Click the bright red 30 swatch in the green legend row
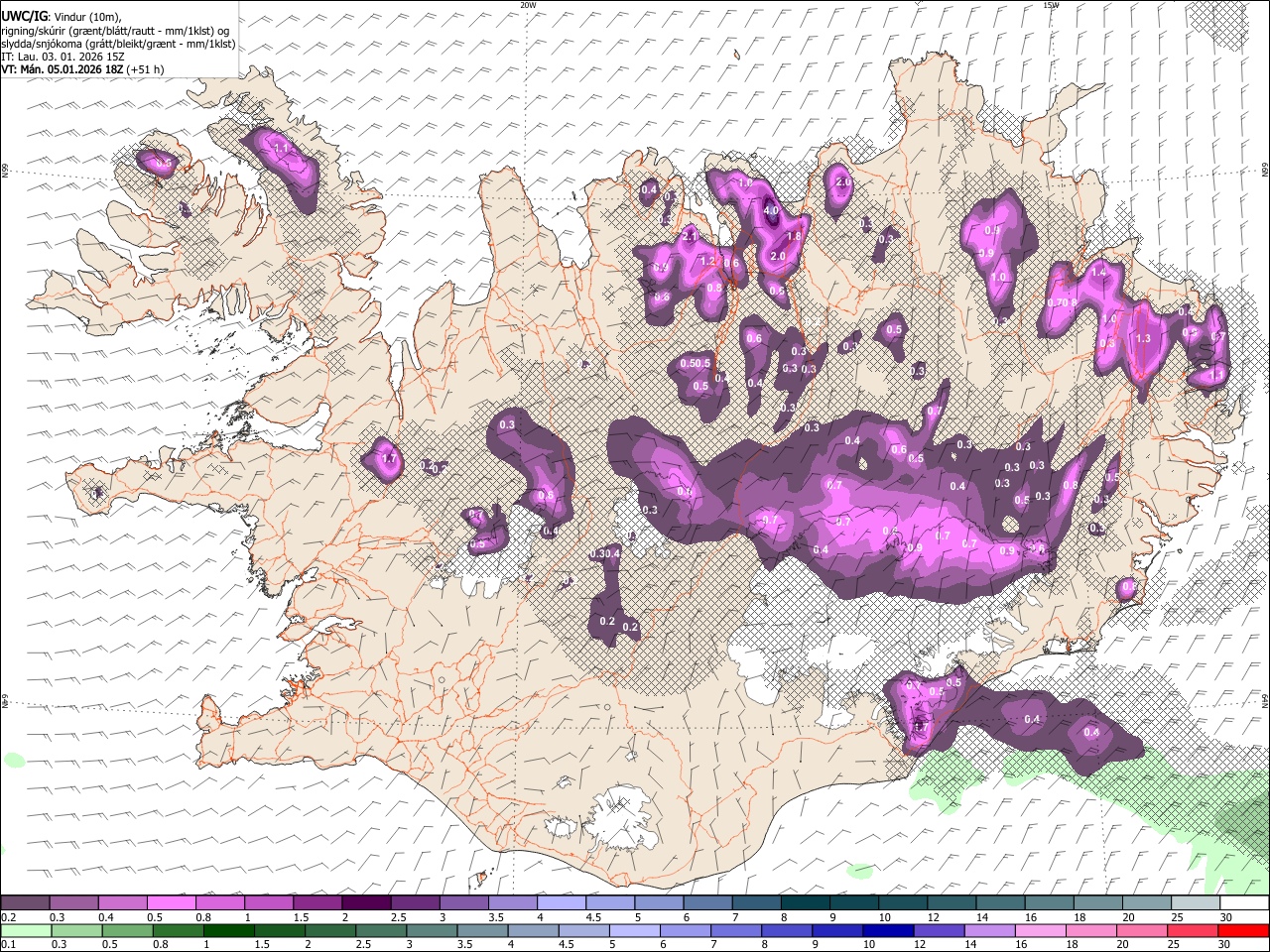The height and width of the screenshot is (952, 1270). pos(1244,930)
